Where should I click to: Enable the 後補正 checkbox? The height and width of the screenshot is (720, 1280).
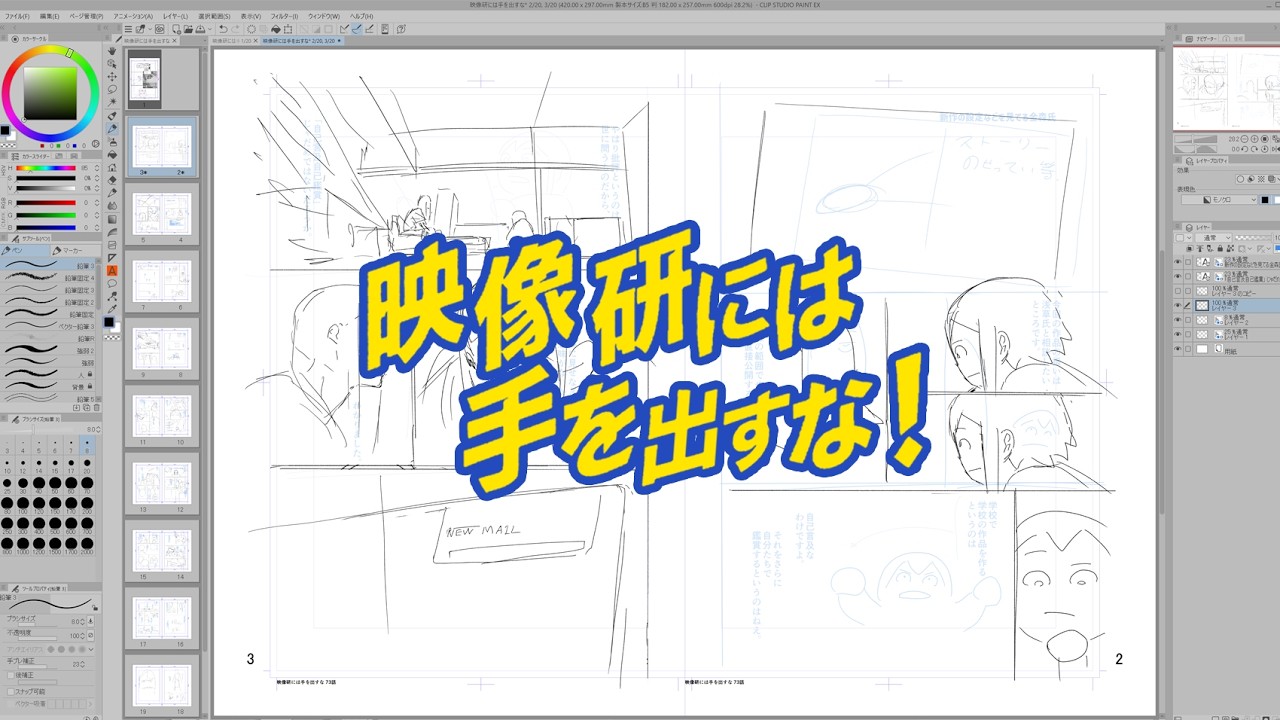(x=10, y=675)
